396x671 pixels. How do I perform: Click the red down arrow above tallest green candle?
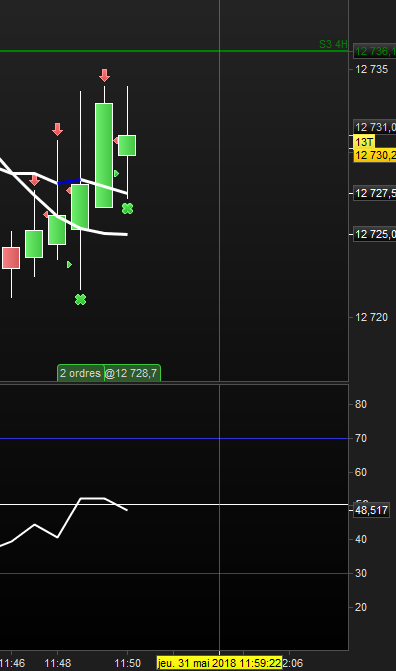(104, 75)
